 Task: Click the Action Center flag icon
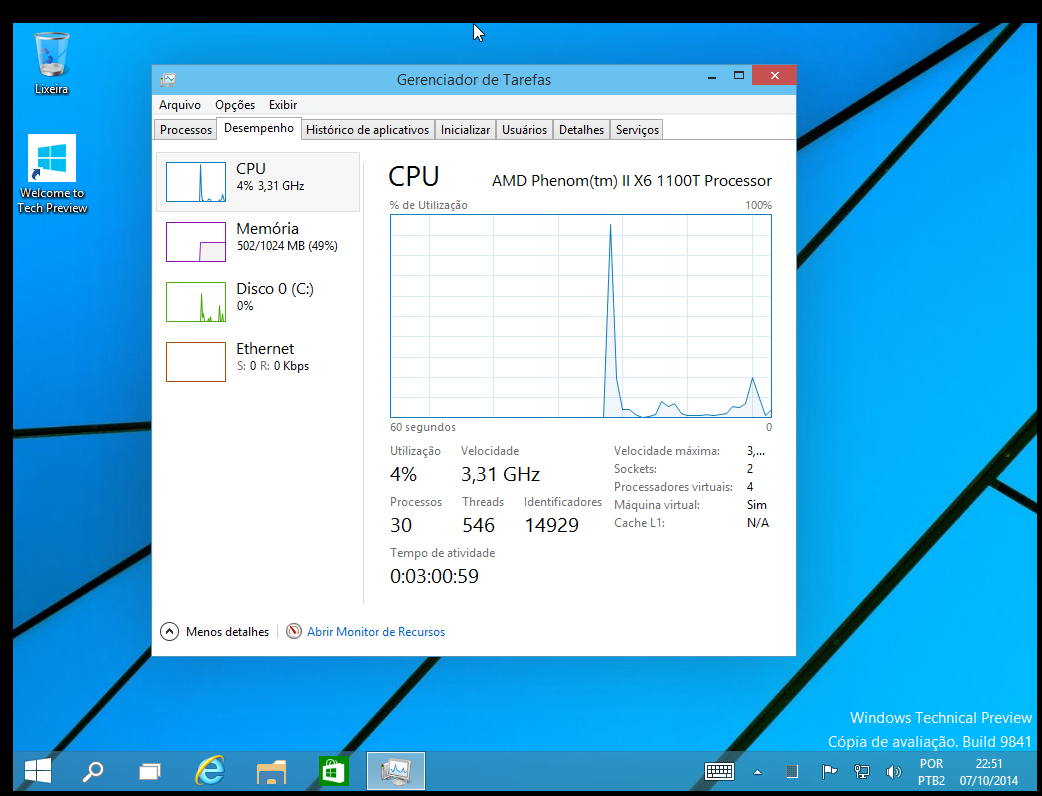(829, 771)
